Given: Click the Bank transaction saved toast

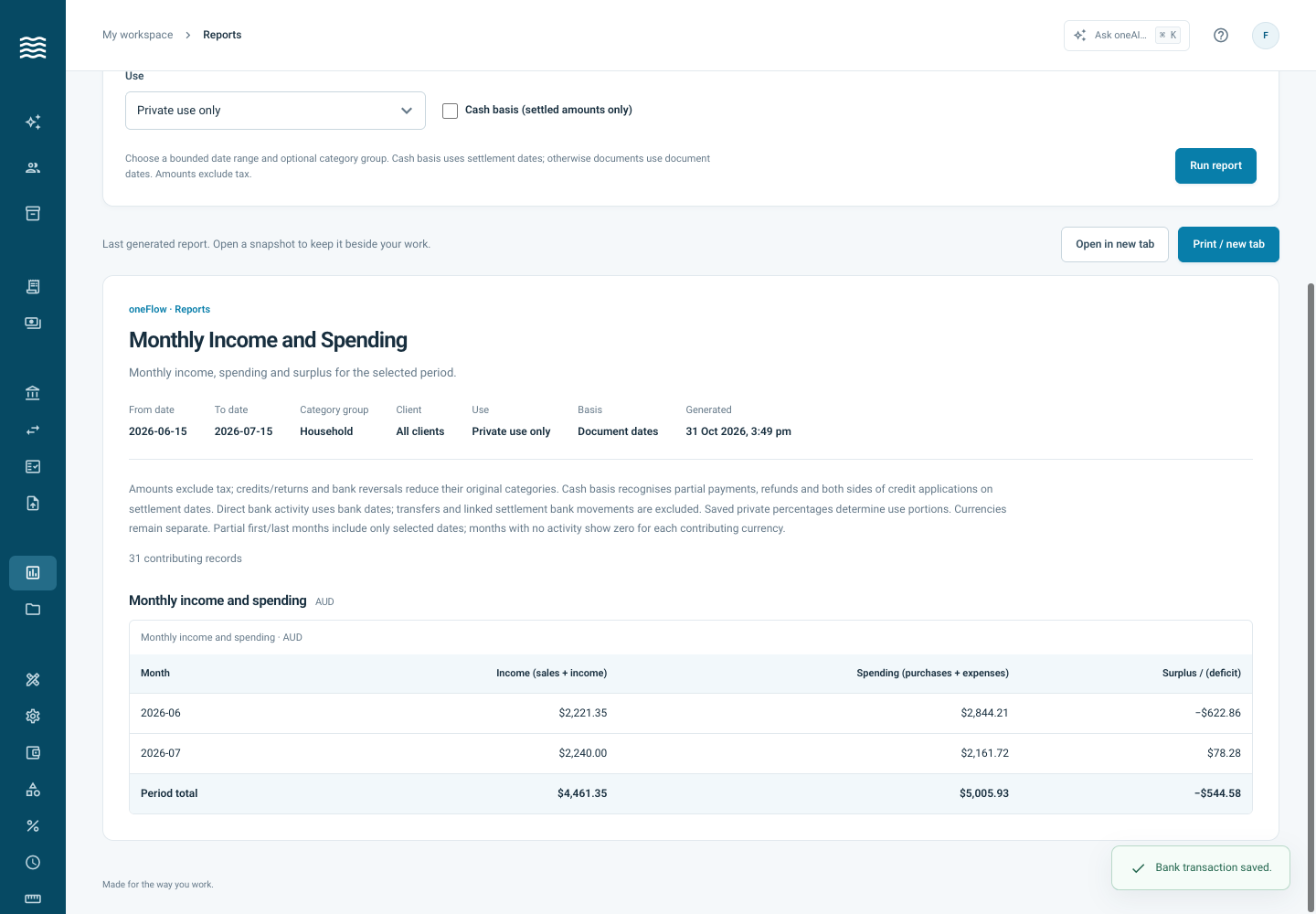Looking at the screenshot, I should 1201,867.
